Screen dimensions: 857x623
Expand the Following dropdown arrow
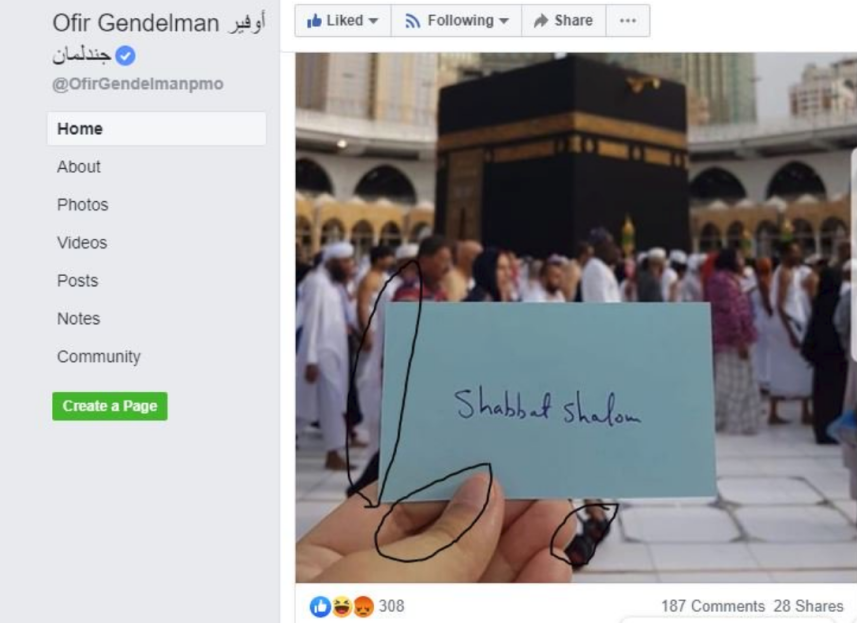pos(504,21)
